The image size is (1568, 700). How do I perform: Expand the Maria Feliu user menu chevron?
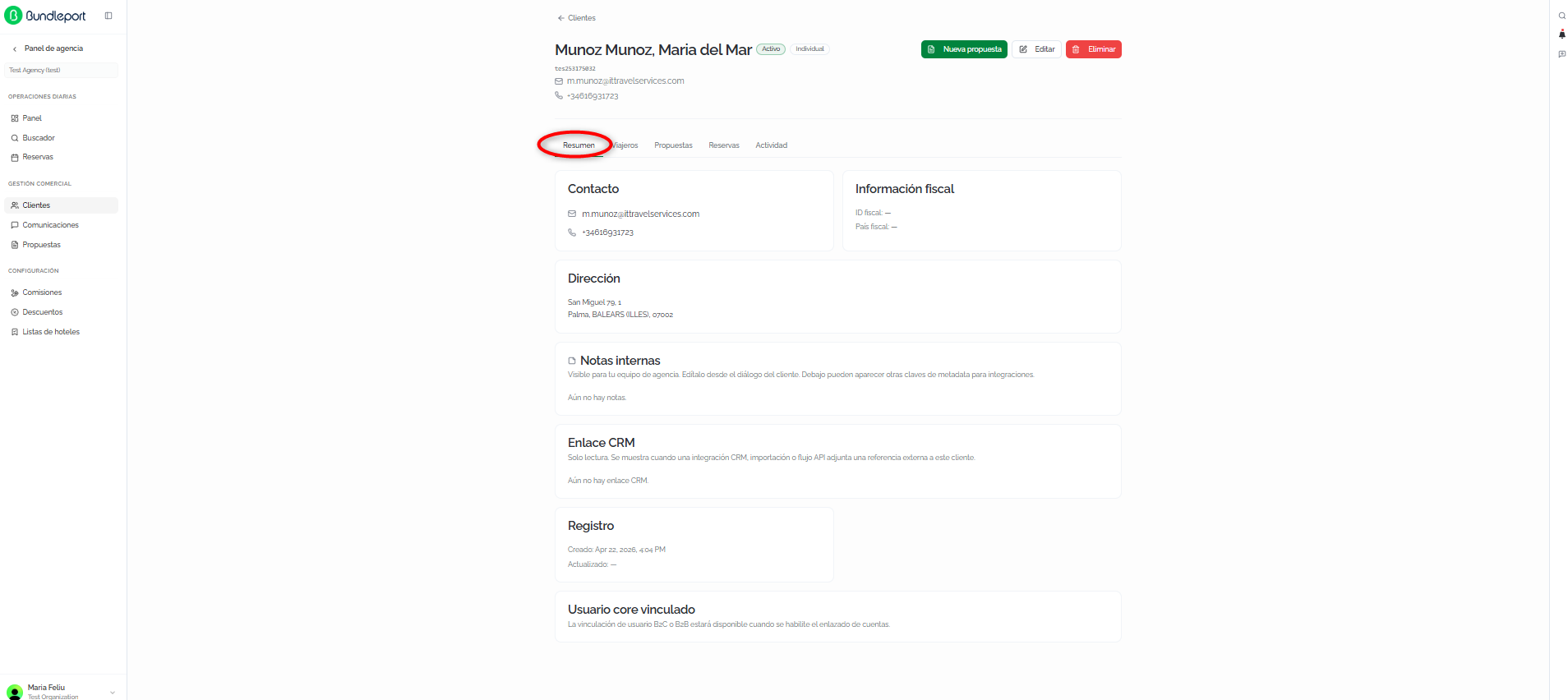pos(113,692)
